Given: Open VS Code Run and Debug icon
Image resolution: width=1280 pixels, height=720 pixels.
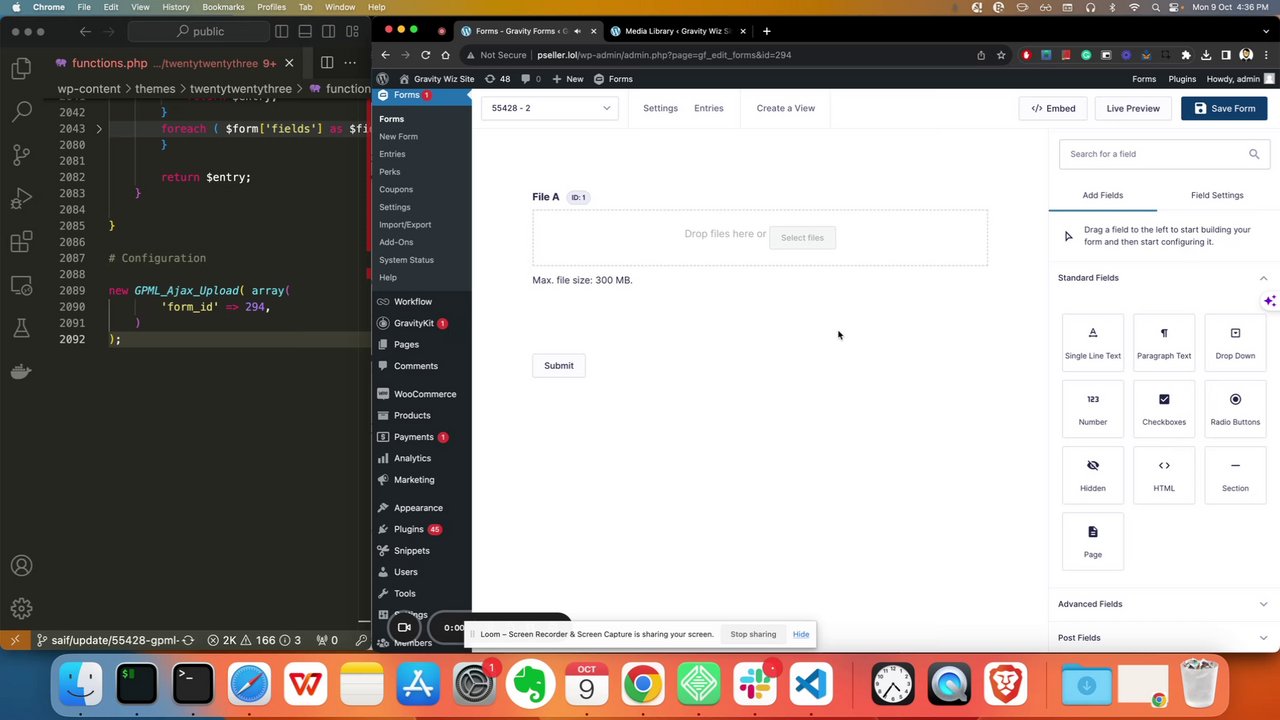Looking at the screenshot, I should 21,198.
